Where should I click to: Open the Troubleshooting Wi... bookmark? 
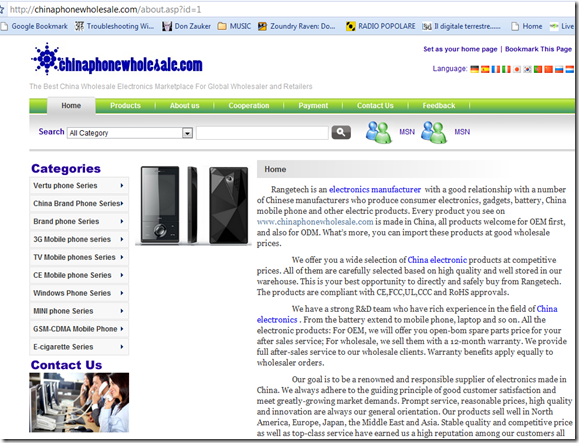[114, 26]
